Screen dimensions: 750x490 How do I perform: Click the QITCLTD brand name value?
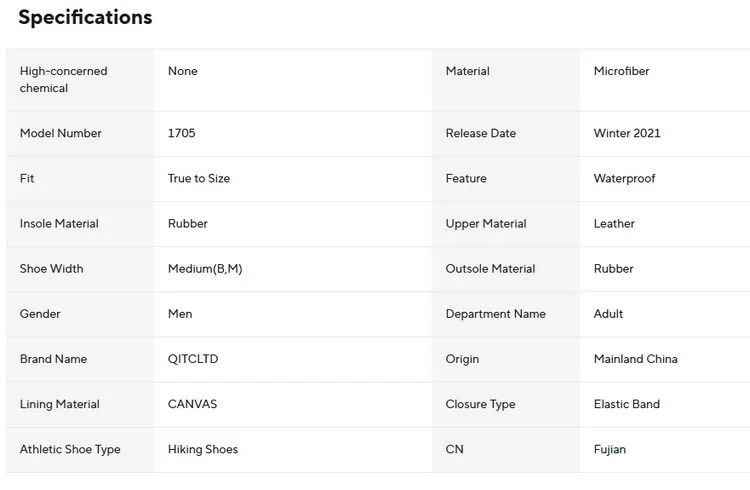coord(192,358)
